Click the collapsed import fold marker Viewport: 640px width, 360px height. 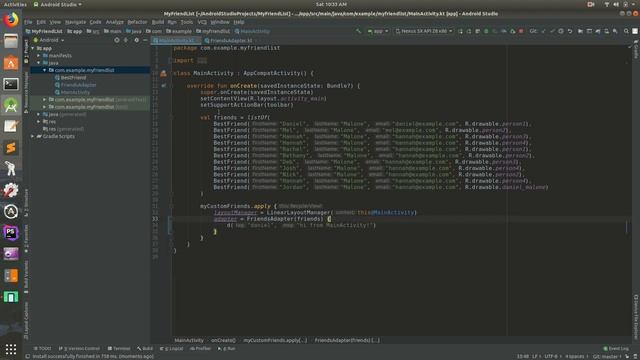click(202, 60)
